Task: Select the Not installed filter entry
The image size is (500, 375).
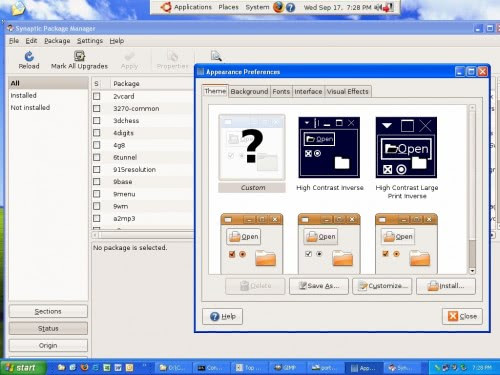Action: (30, 108)
